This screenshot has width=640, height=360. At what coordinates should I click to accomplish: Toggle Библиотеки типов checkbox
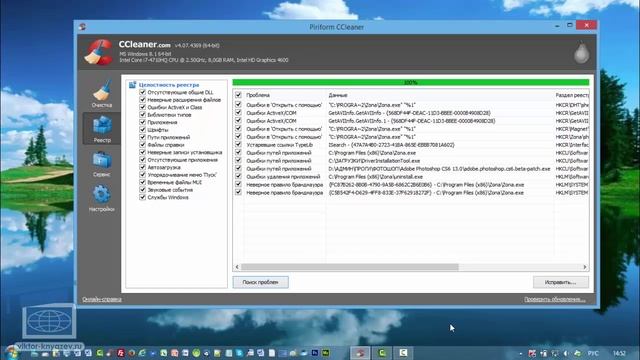point(142,115)
